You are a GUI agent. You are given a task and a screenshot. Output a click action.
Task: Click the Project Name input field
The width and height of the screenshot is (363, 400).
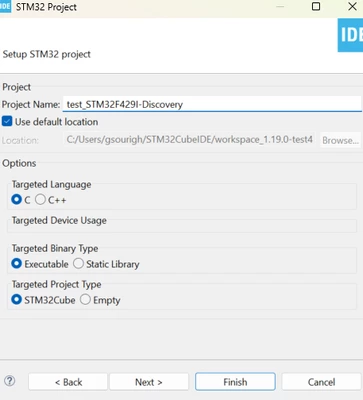coord(212,104)
